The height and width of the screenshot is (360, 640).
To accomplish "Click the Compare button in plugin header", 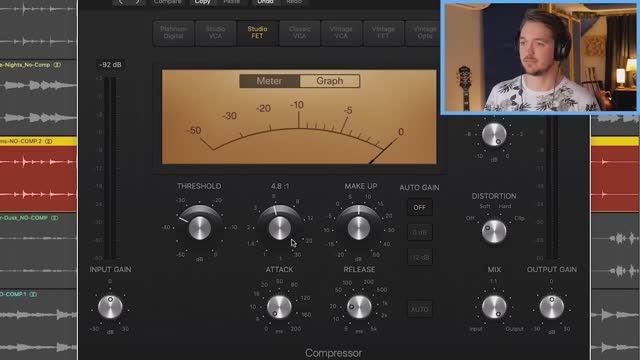I will click(167, 2).
